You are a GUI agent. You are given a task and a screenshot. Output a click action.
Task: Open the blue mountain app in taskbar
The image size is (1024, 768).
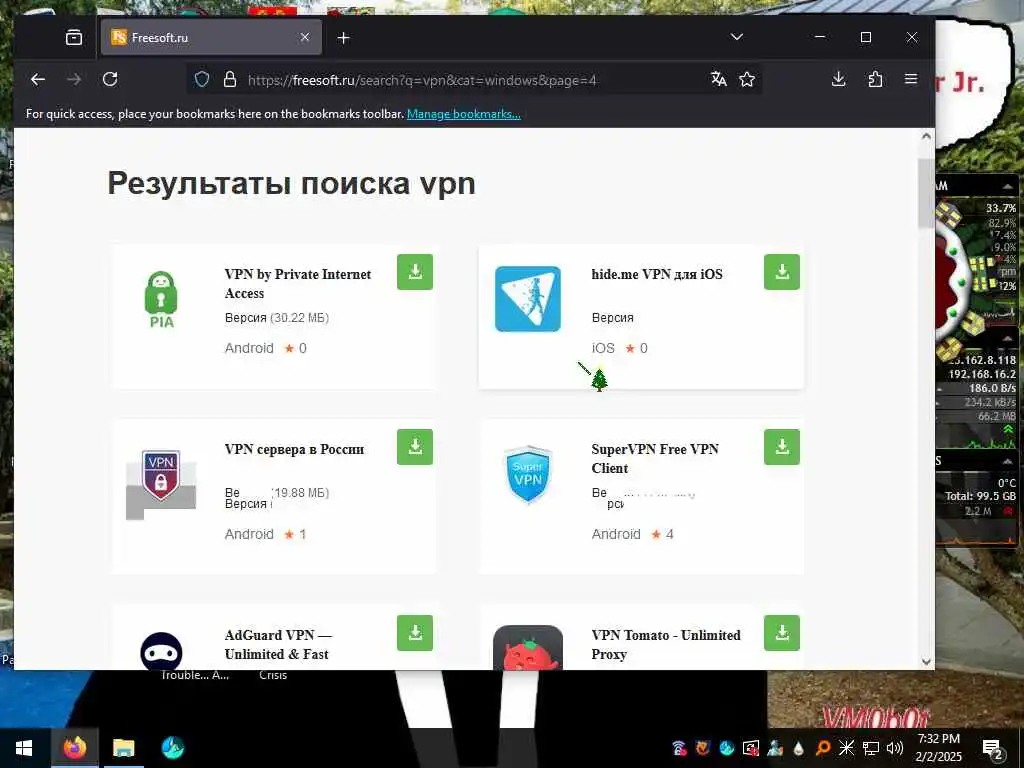pyautogui.click(x=172, y=748)
